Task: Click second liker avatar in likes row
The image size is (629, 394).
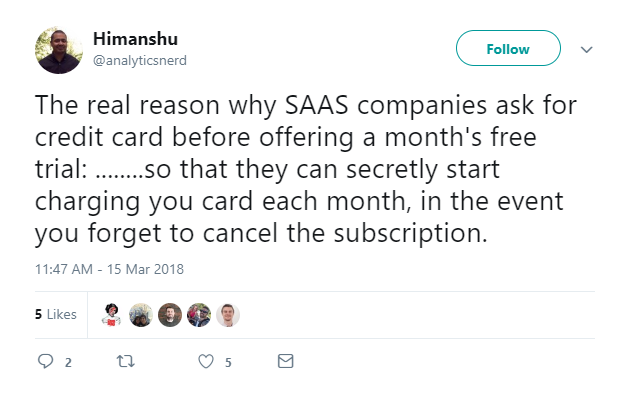Action: [x=141, y=315]
